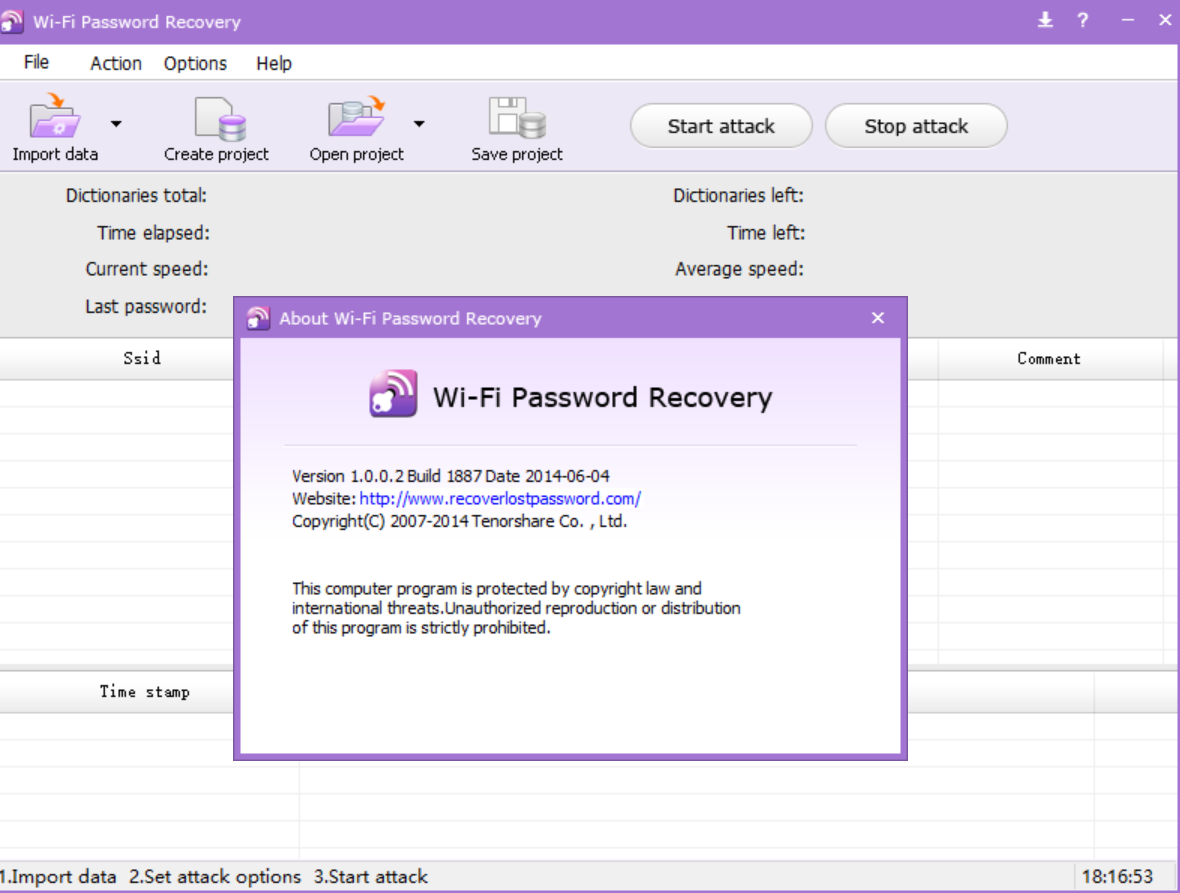
Task: Click the Save project disk icon
Action: (517, 118)
